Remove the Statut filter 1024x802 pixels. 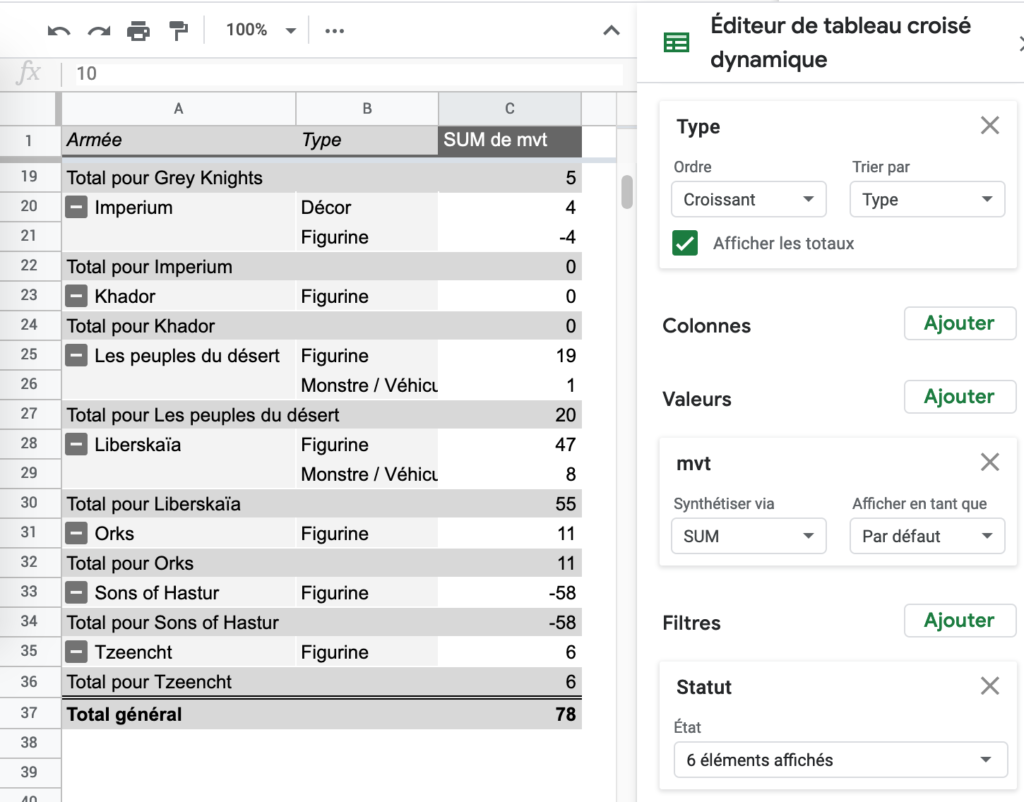pos(989,686)
